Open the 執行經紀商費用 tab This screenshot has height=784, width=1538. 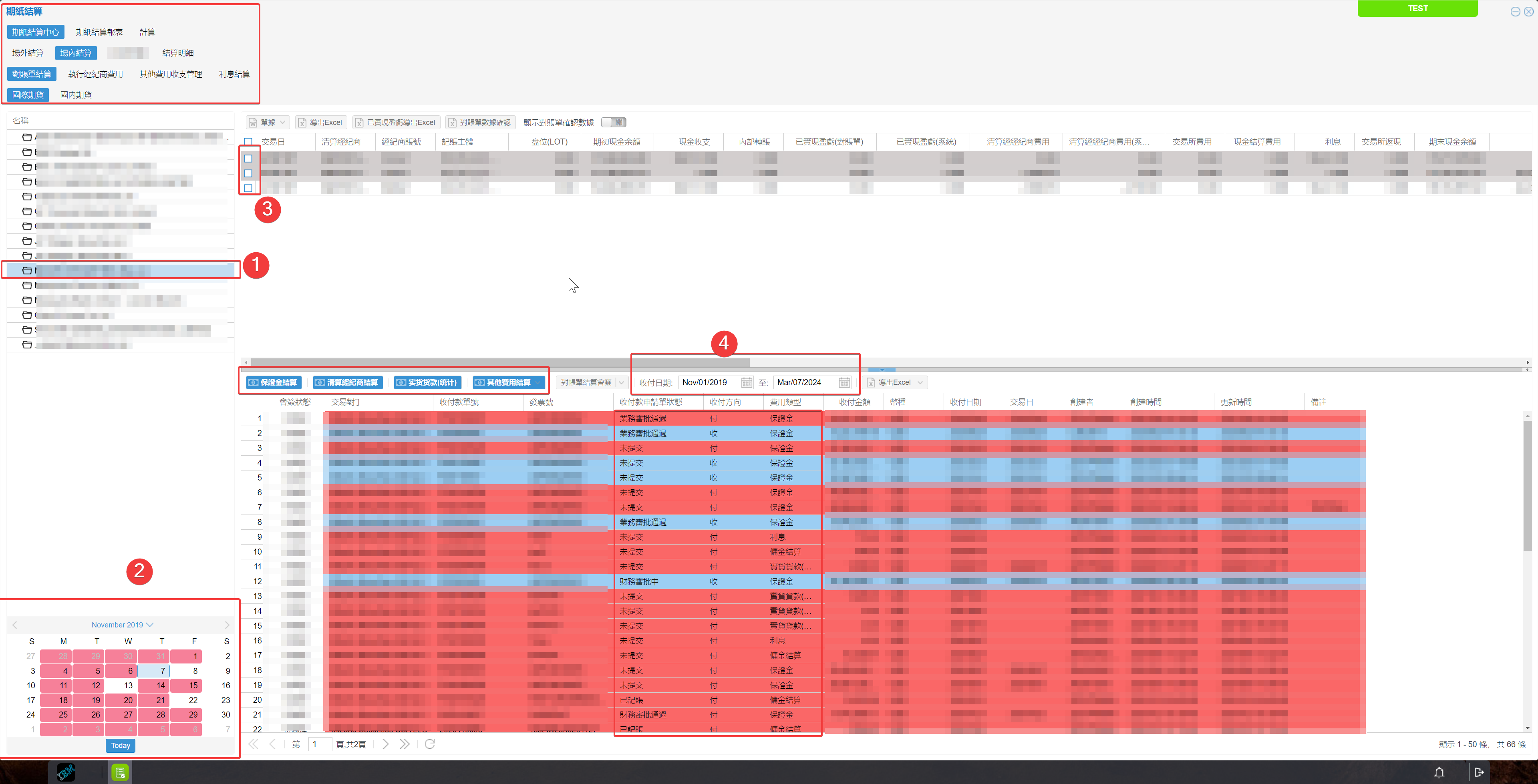tap(96, 74)
